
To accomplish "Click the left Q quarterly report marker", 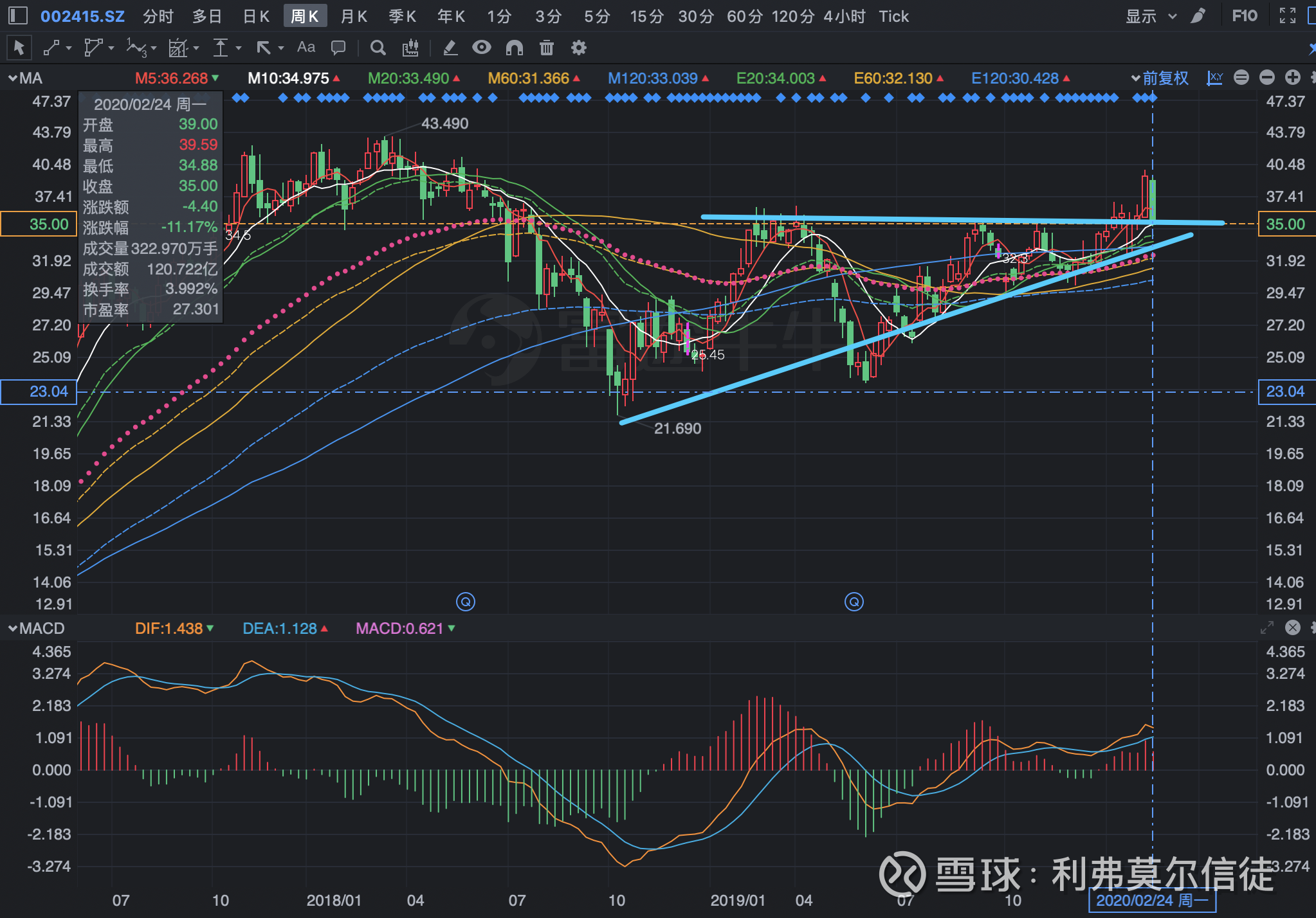I will 466,602.
